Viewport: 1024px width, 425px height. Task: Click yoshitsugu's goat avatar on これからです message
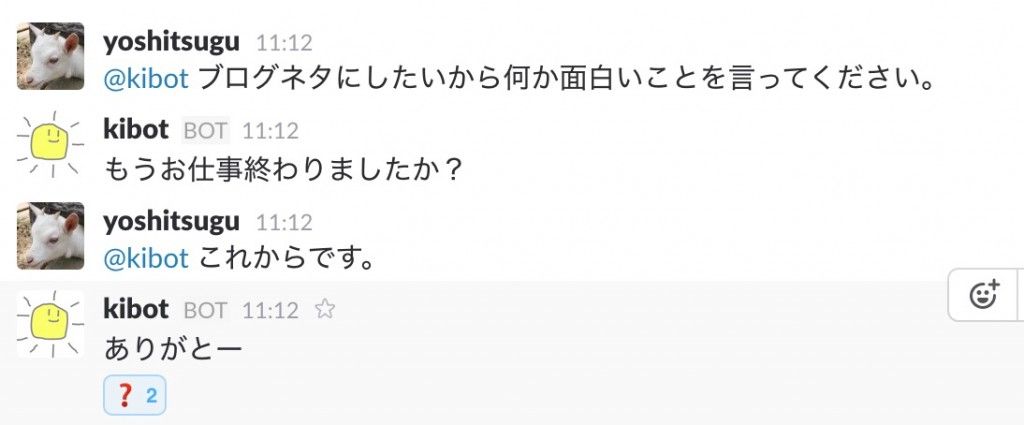point(50,236)
